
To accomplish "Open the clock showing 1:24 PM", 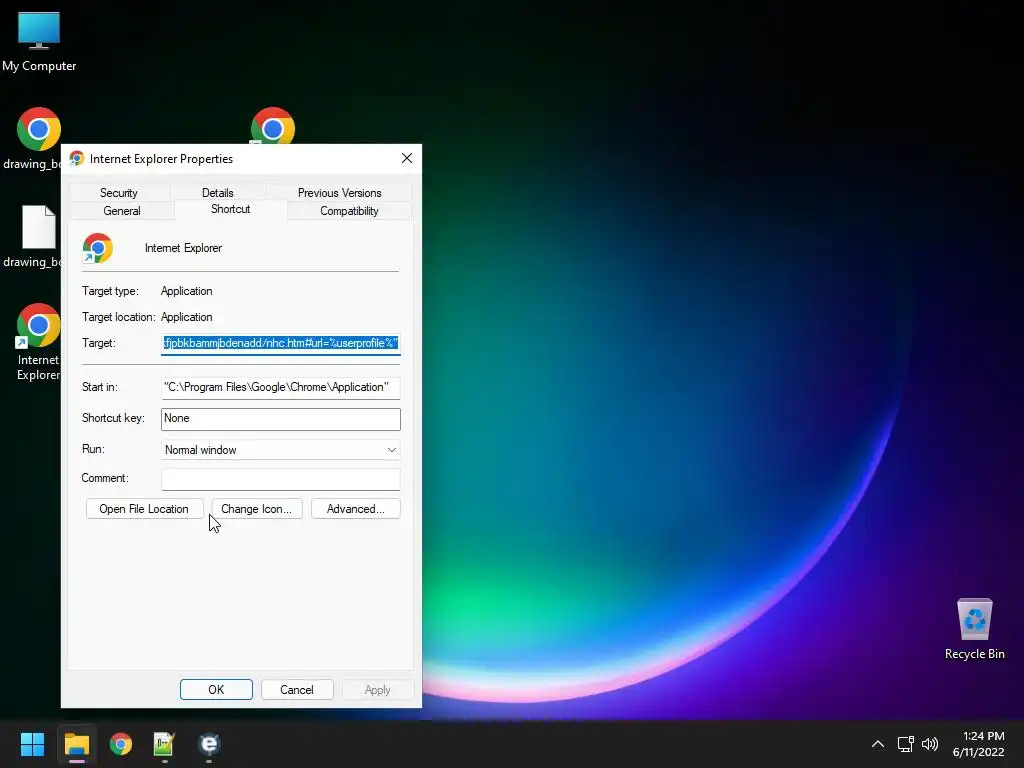I will (978, 744).
